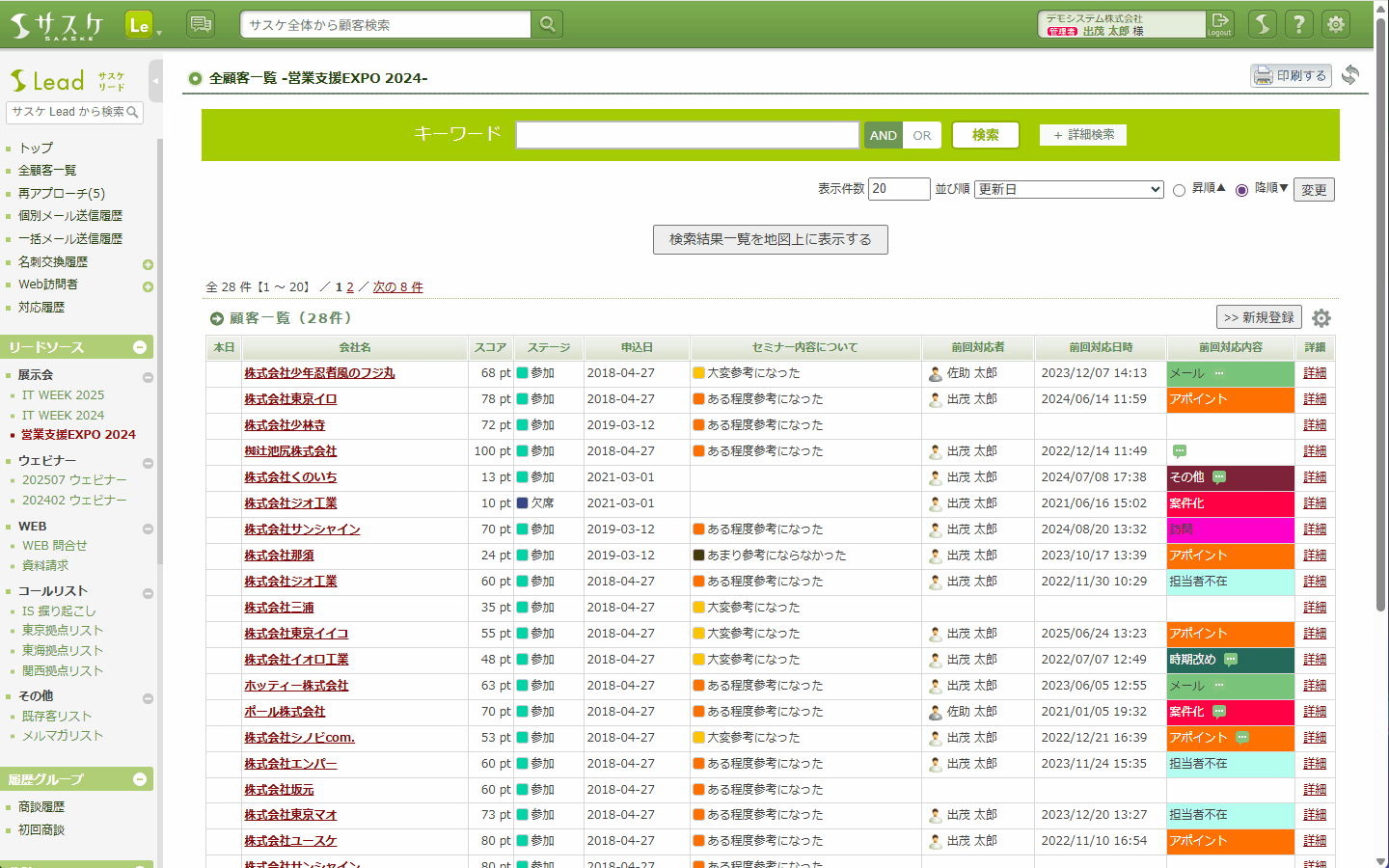The width and height of the screenshot is (1389, 868).
Task: Click orange アポイント cell for 株式会社東京イロ
Action: [1230, 399]
